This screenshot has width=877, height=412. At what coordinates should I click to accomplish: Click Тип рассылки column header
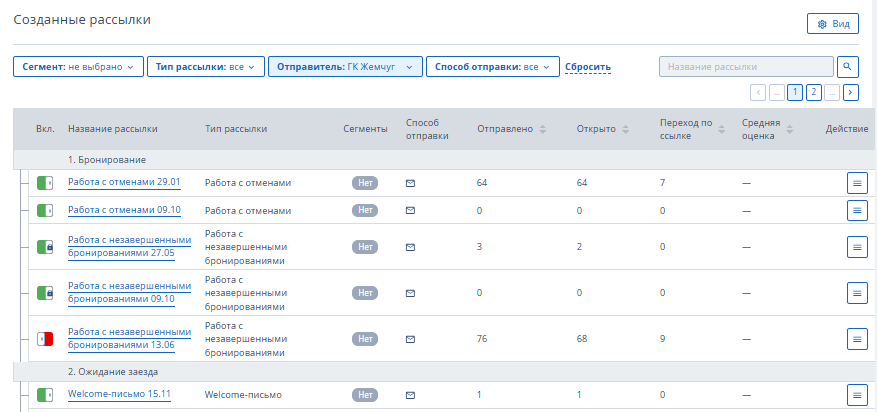click(x=236, y=129)
